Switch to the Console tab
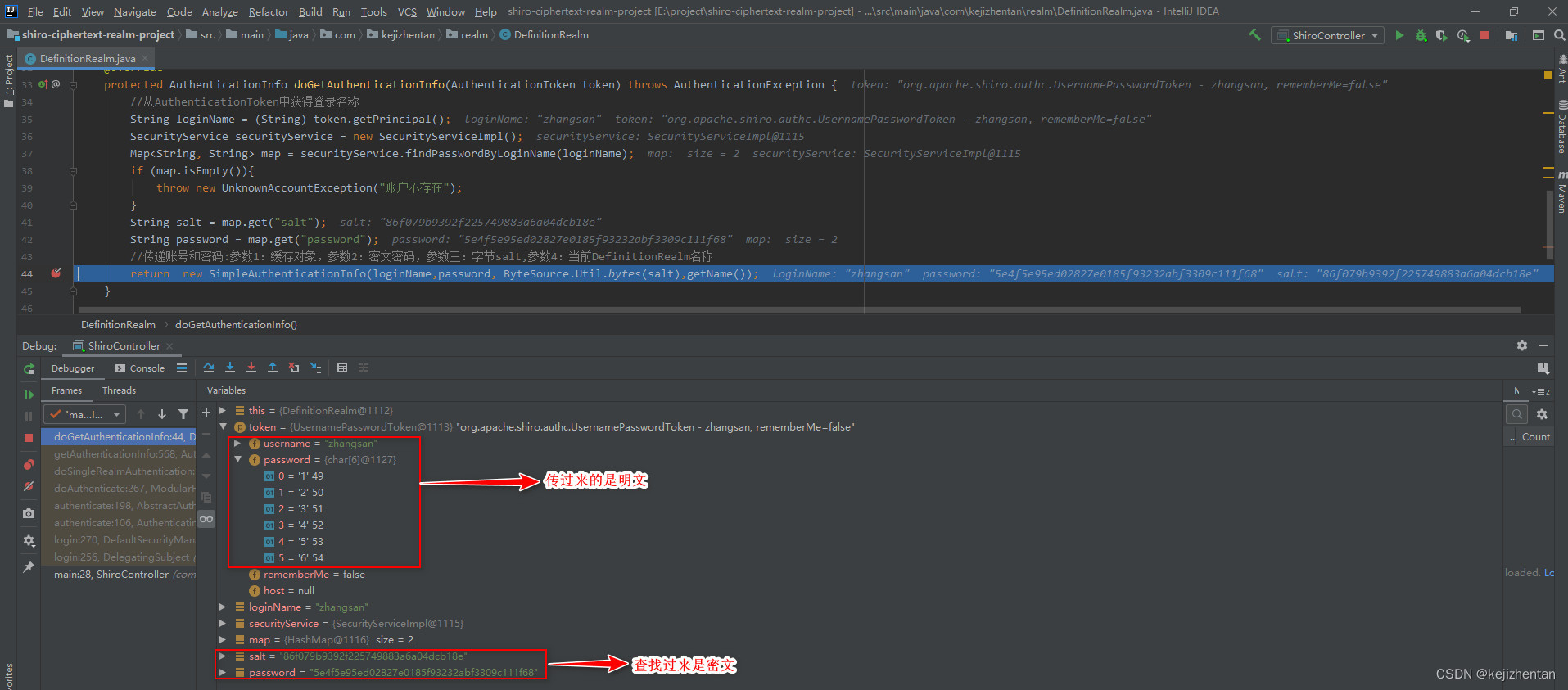 tap(140, 368)
